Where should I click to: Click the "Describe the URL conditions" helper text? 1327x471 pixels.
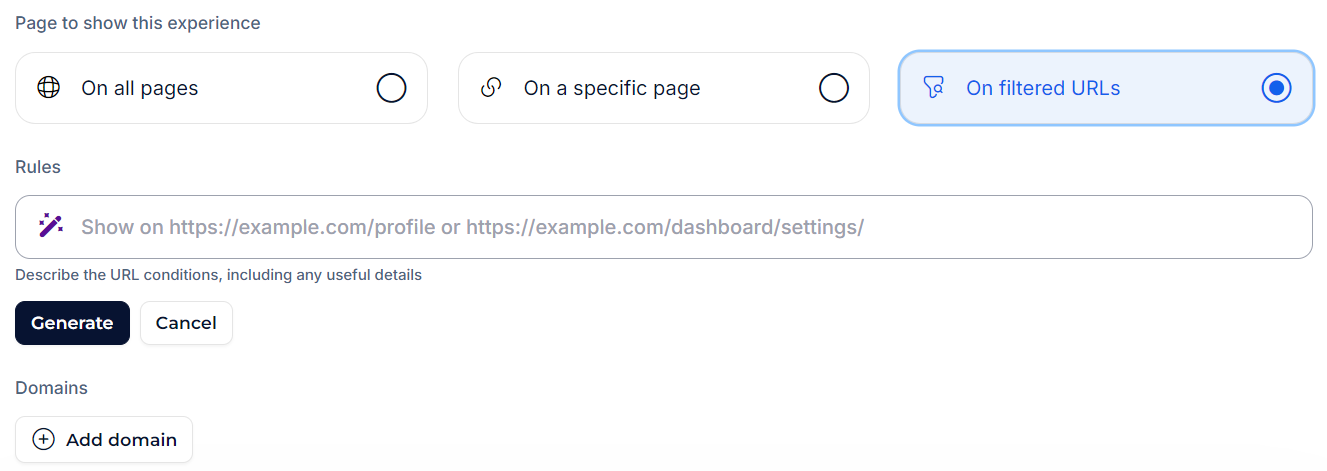point(218,275)
